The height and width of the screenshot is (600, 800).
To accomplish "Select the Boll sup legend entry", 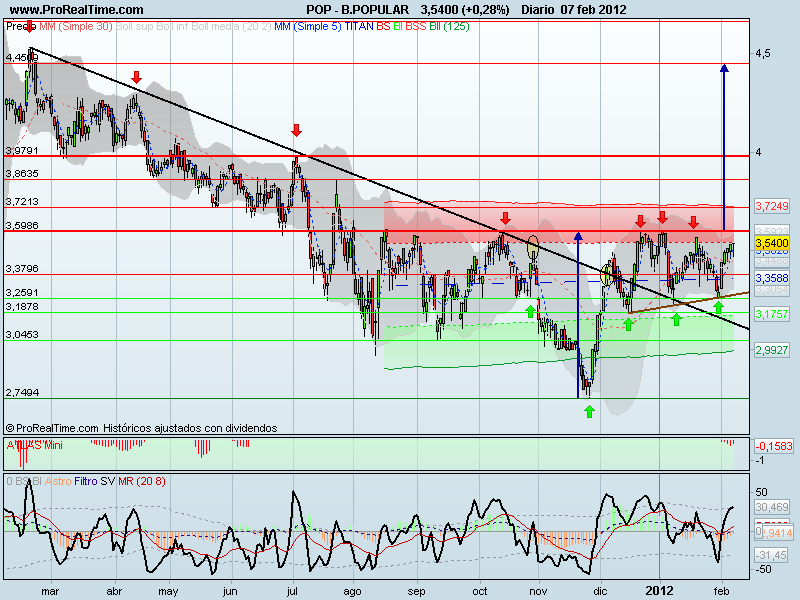I will click(135, 26).
